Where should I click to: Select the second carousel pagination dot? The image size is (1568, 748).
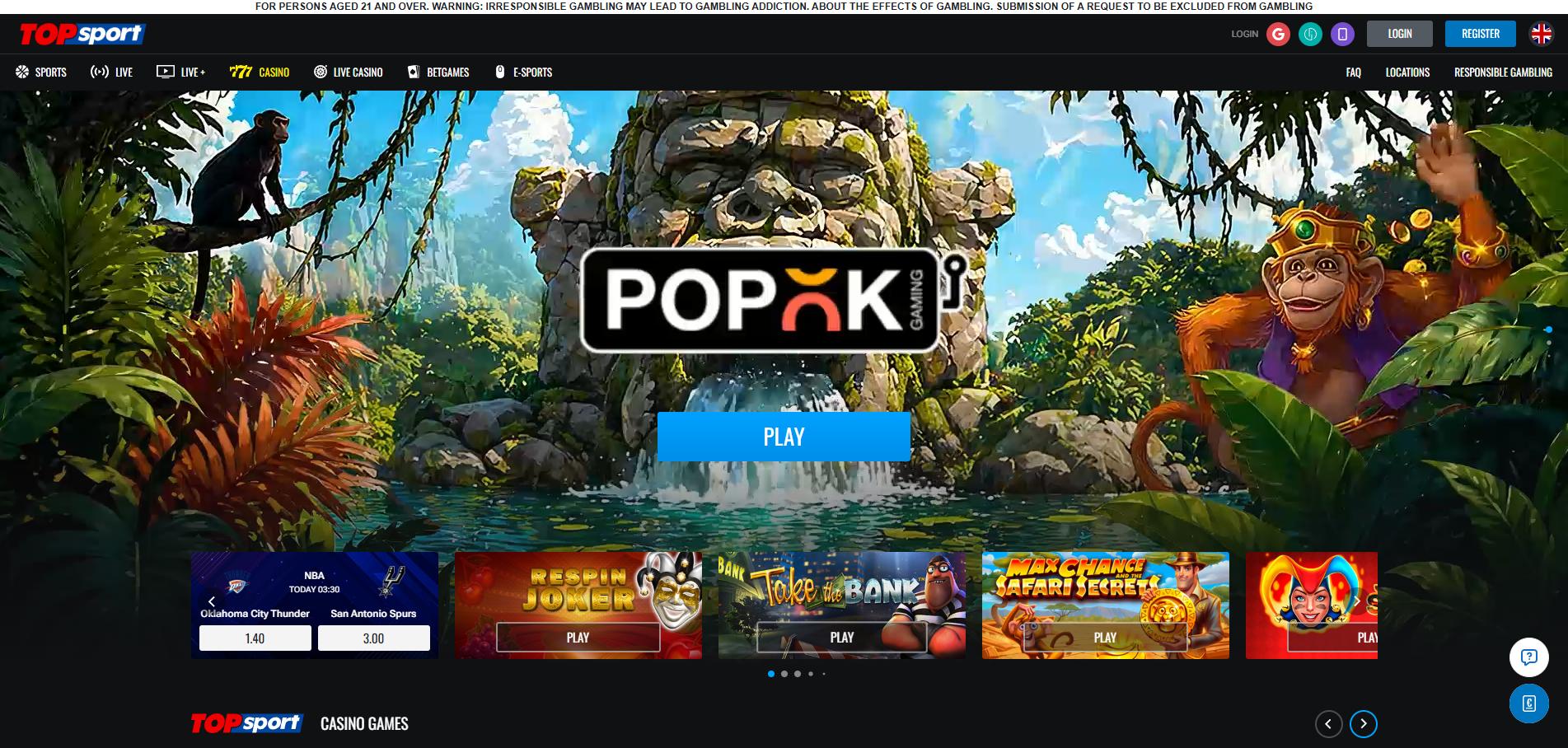click(x=784, y=674)
